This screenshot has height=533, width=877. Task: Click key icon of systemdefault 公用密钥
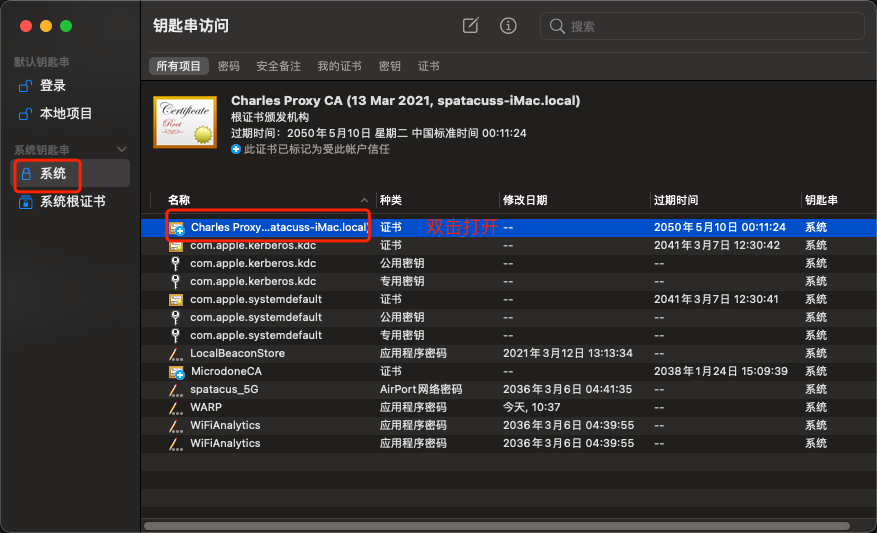pyautogui.click(x=176, y=318)
